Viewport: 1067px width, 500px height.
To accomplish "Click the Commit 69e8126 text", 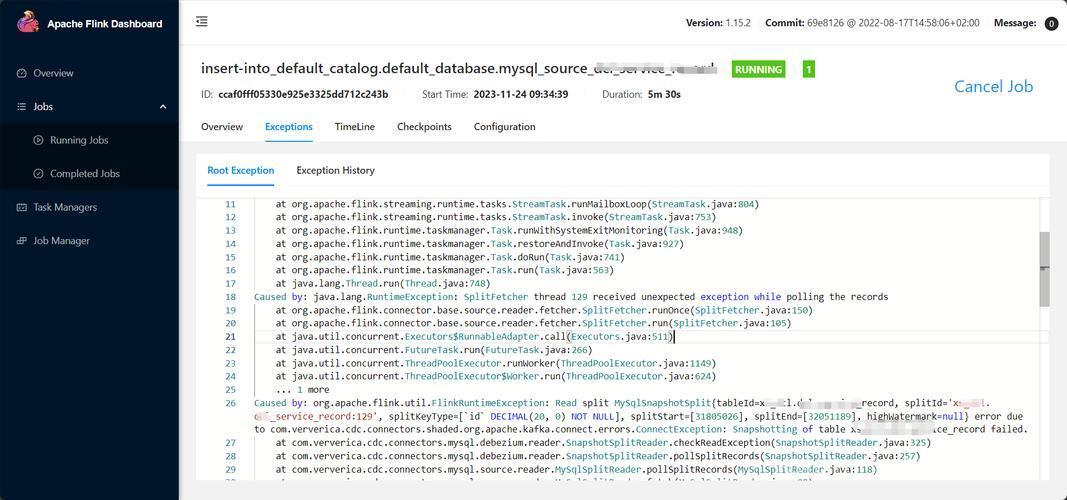I will 872,23.
